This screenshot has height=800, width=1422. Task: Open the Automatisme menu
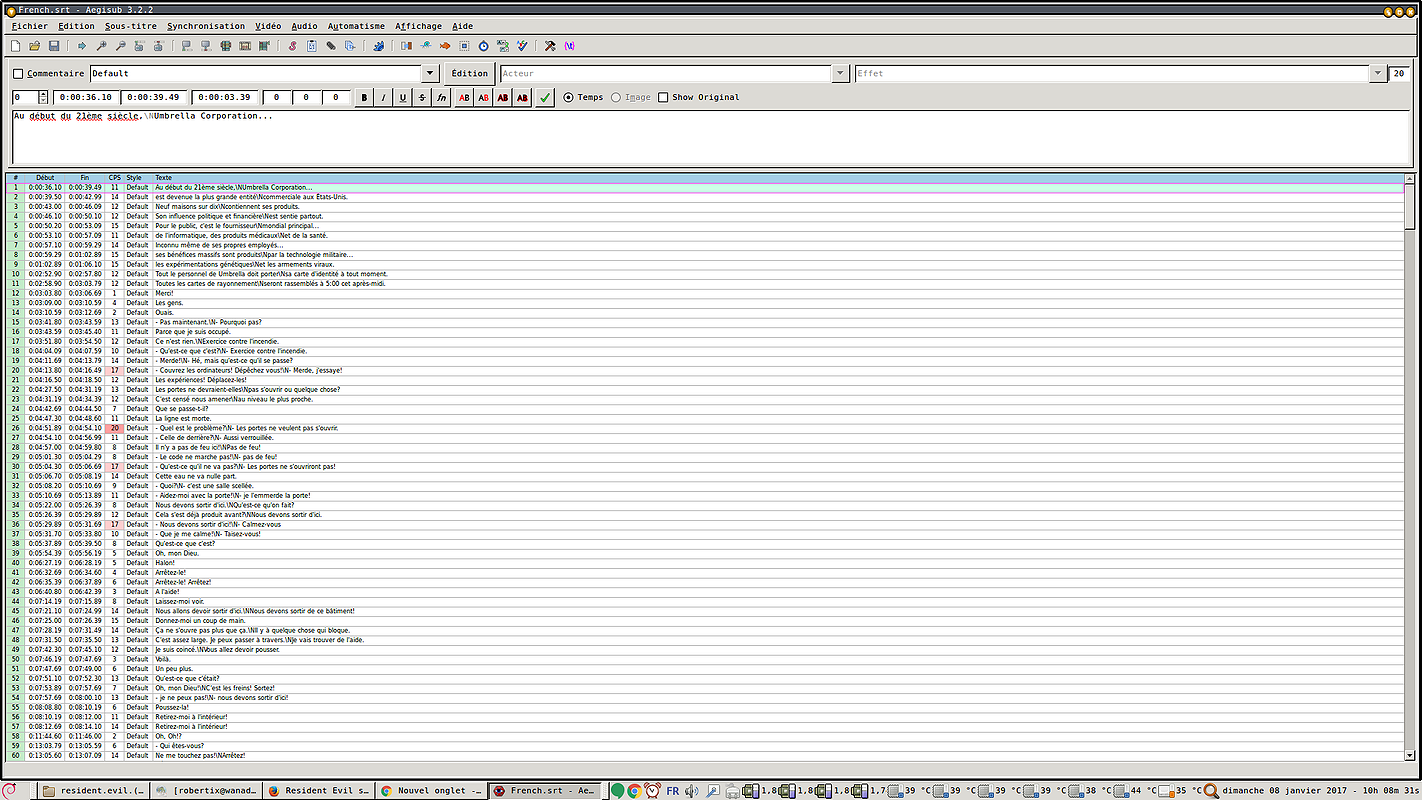click(356, 26)
